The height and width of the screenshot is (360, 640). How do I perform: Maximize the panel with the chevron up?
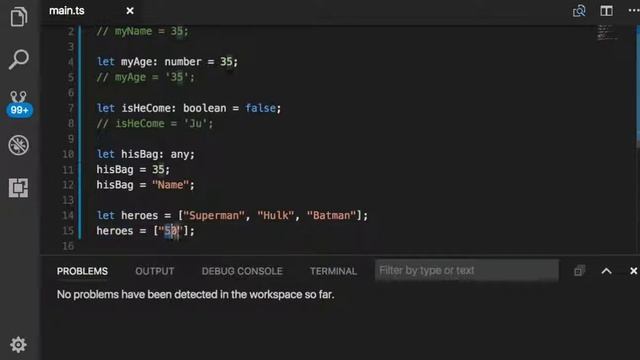coord(607,271)
